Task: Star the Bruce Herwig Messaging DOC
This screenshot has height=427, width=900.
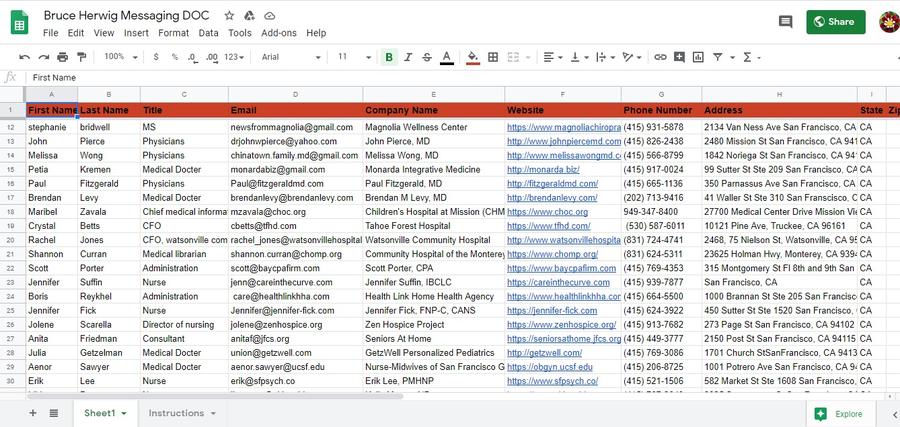Action: 229,15
